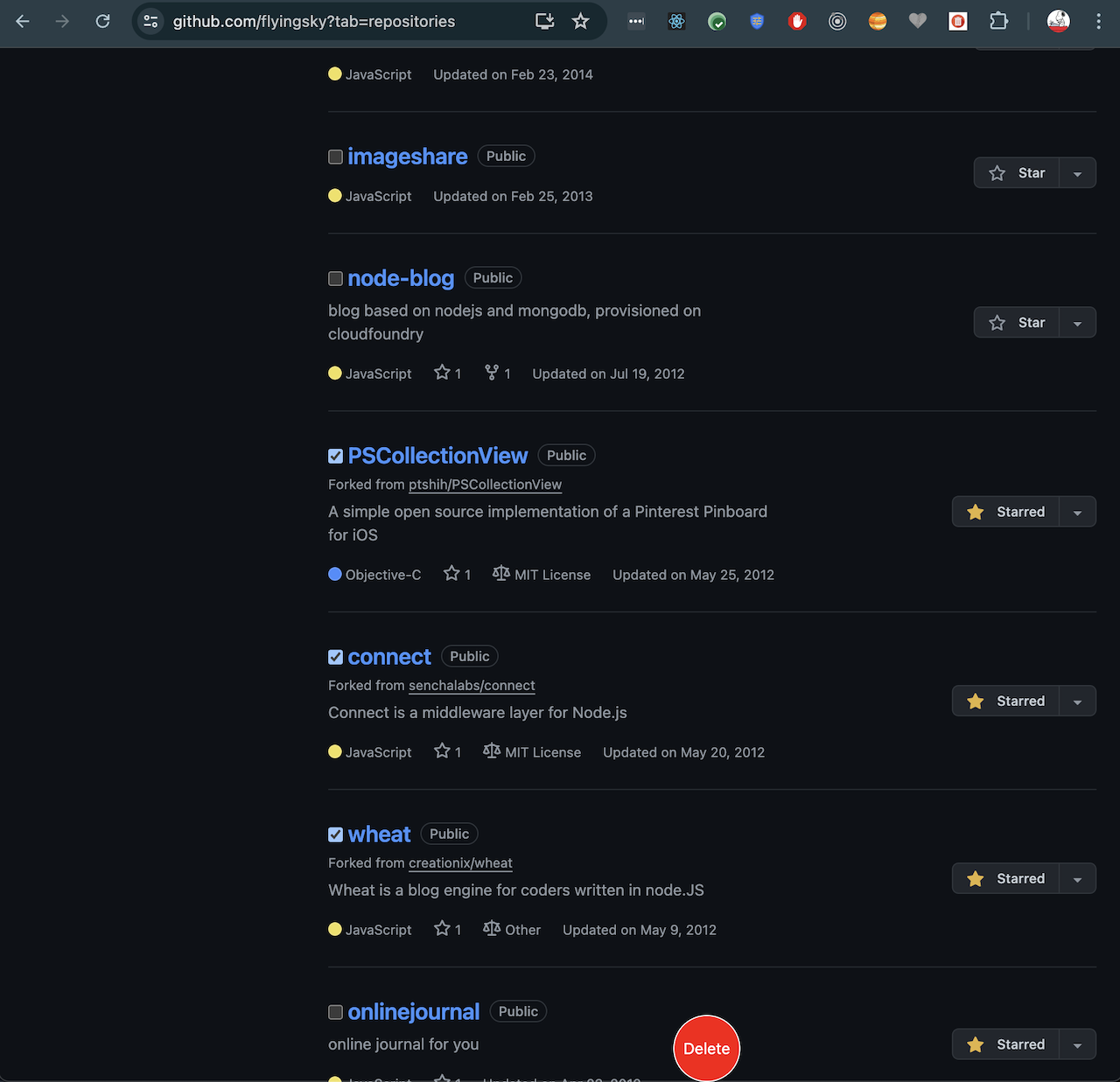Click the star count on connect repository

(447, 752)
